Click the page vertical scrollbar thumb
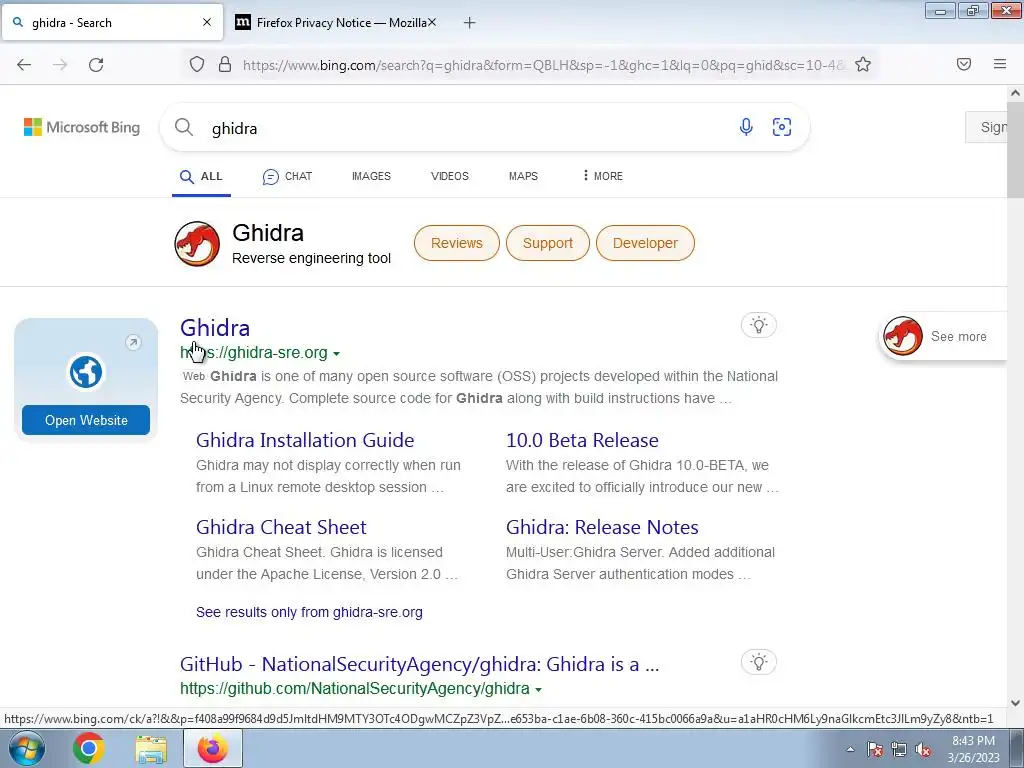Screen dimensions: 1024x768 pyautogui.click(x=1015, y=149)
